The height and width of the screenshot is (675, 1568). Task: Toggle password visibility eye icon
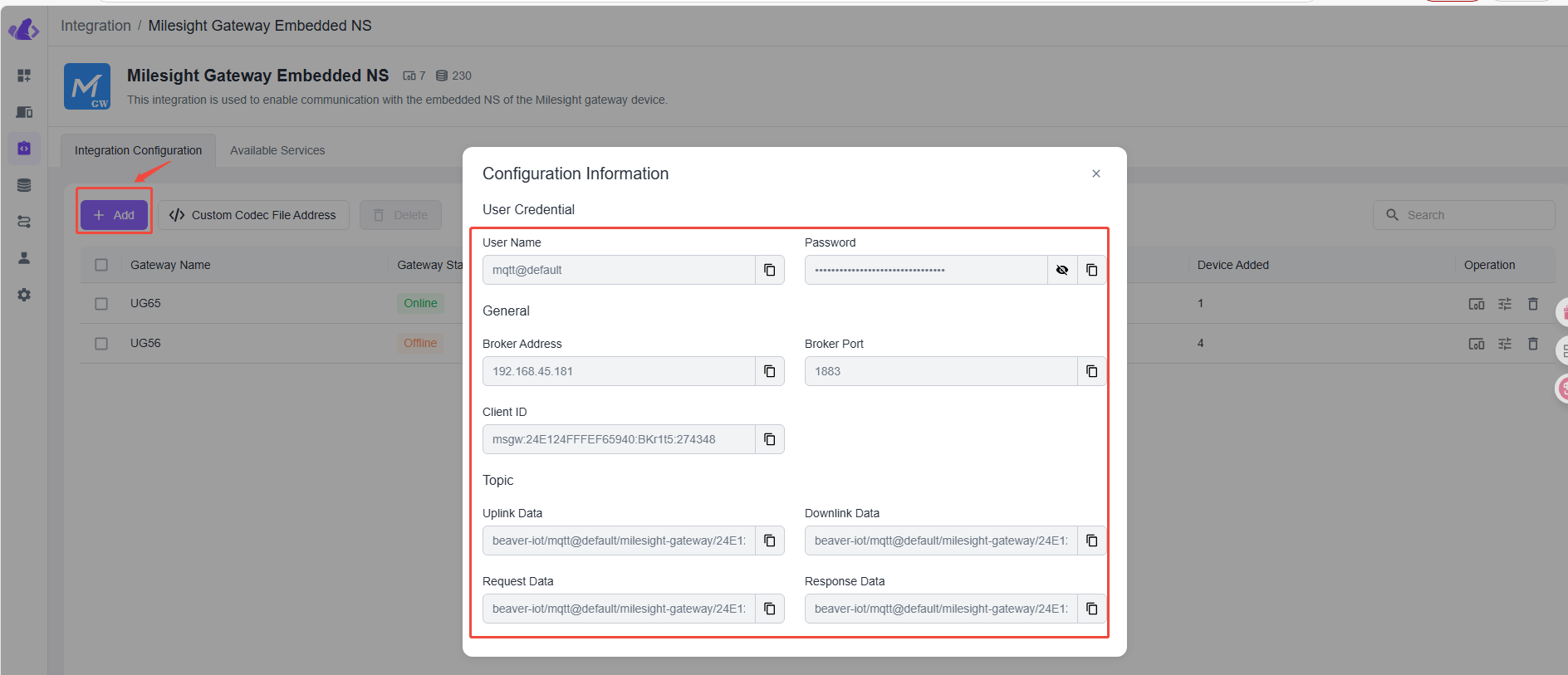1062,270
